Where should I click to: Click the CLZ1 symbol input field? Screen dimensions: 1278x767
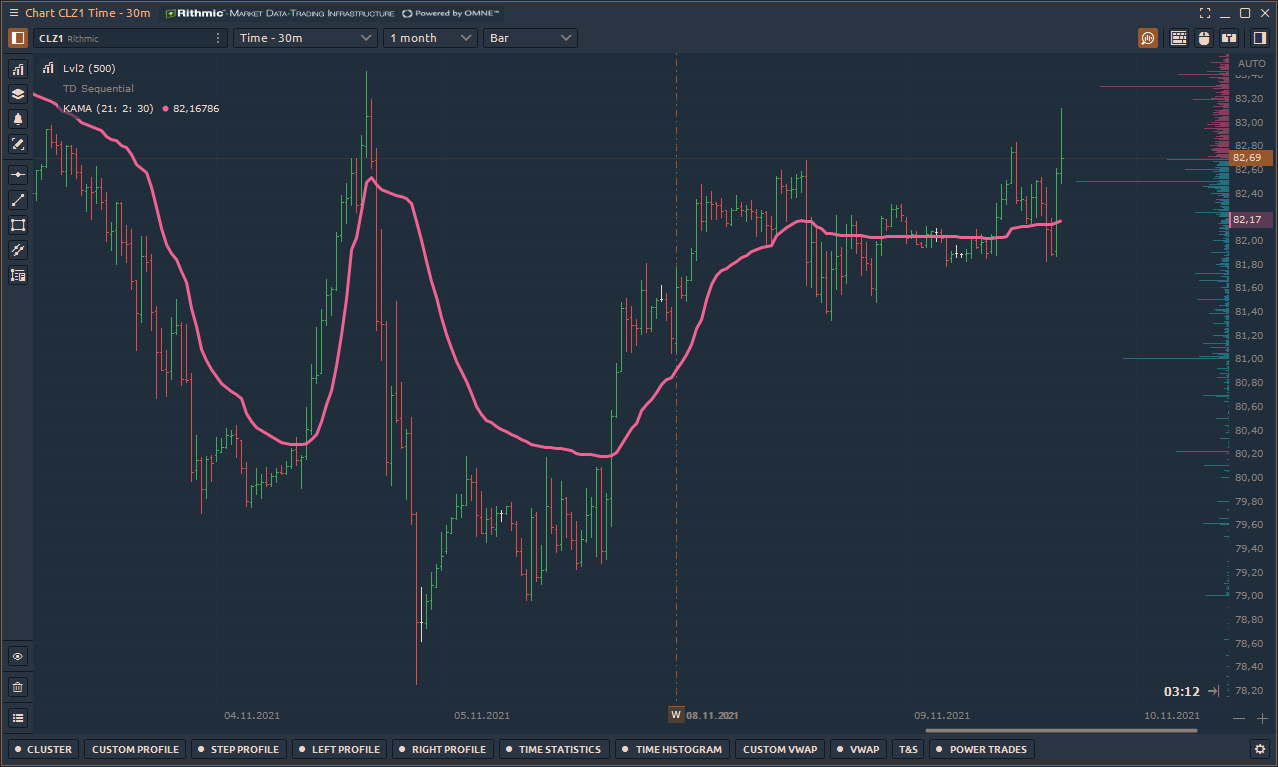coord(120,38)
